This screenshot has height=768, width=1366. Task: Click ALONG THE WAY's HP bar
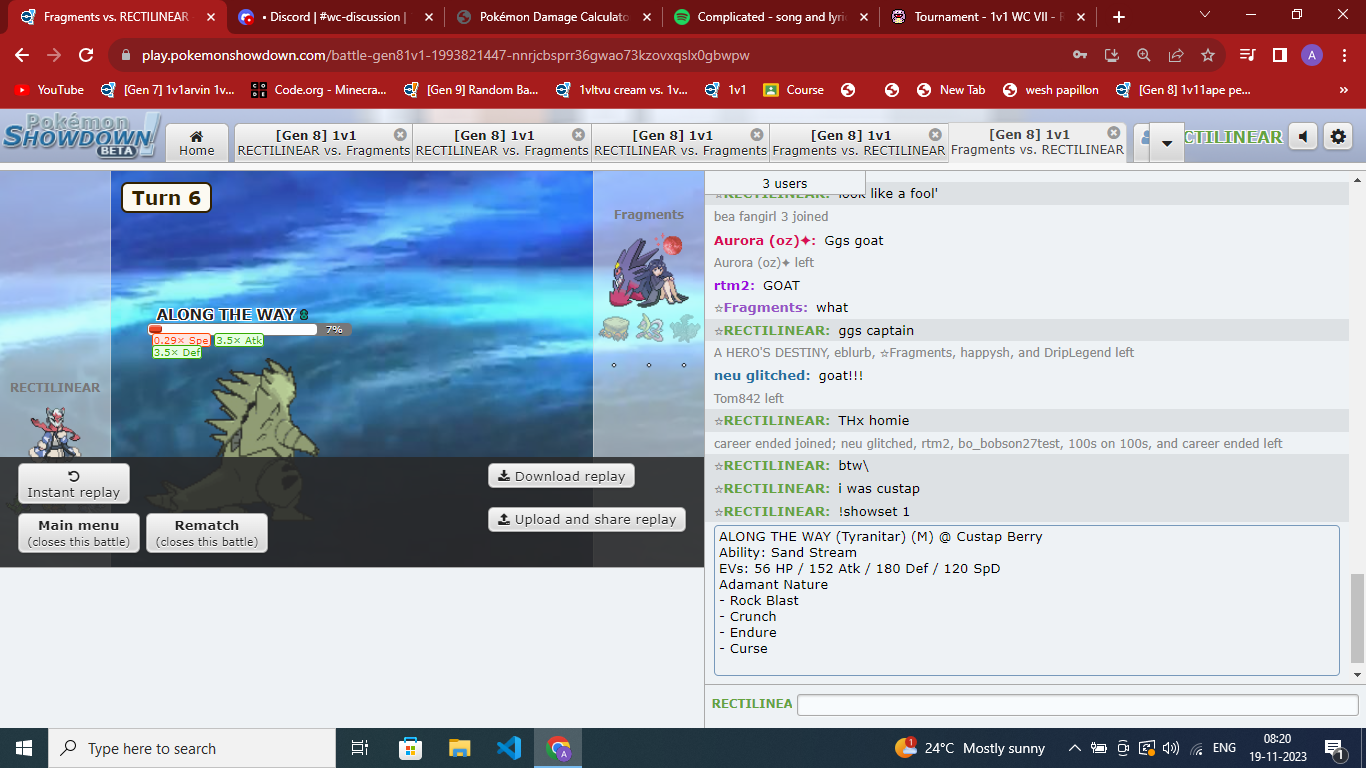click(x=233, y=329)
